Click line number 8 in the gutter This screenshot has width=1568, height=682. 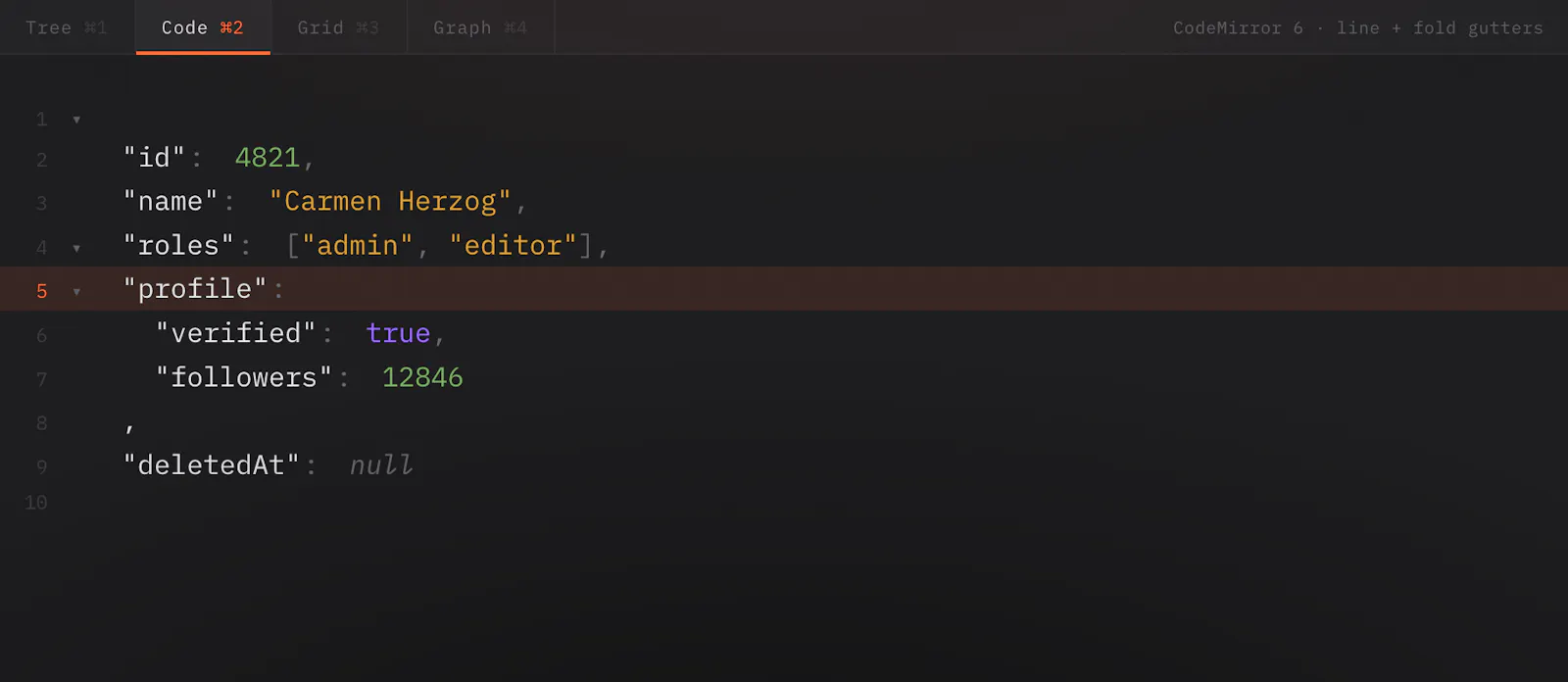(x=41, y=422)
